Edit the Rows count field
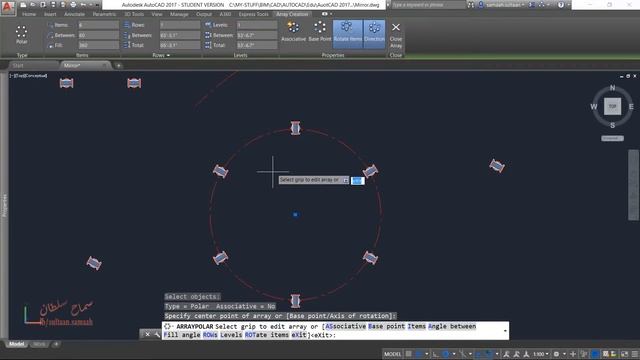 pos(180,25)
